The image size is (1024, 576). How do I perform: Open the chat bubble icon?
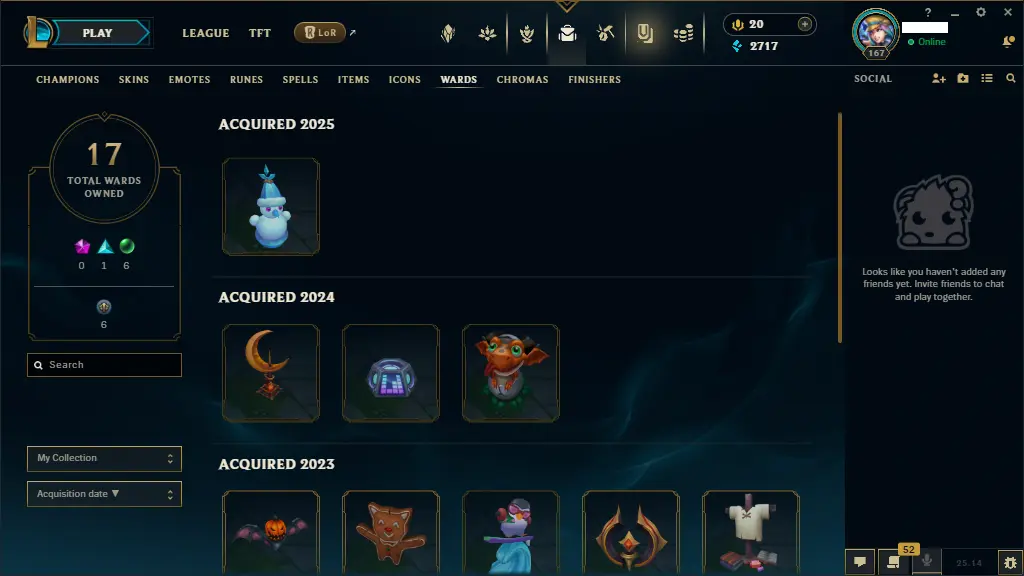click(860, 562)
